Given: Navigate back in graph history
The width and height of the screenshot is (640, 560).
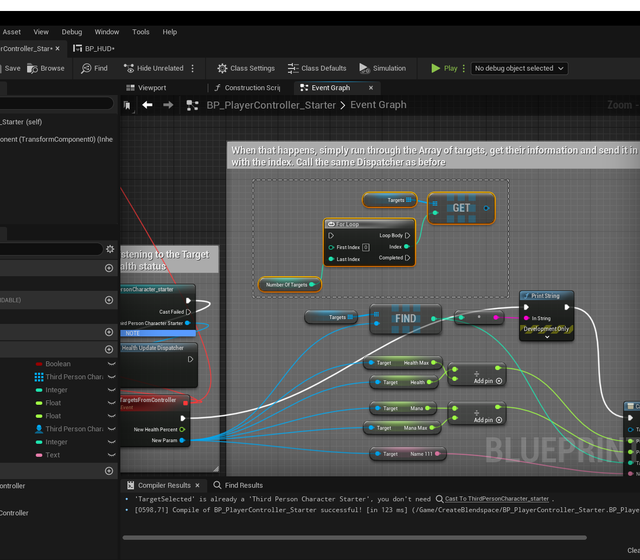Looking at the screenshot, I should pos(147,105).
